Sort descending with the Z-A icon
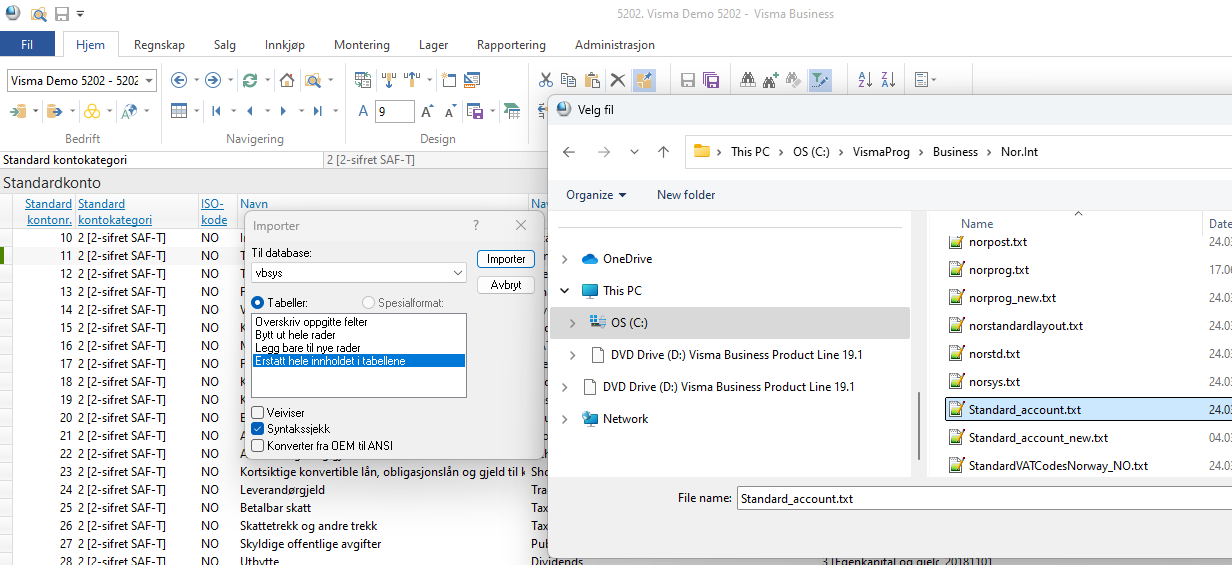Viewport: 1232px width, 565px height. click(889, 80)
